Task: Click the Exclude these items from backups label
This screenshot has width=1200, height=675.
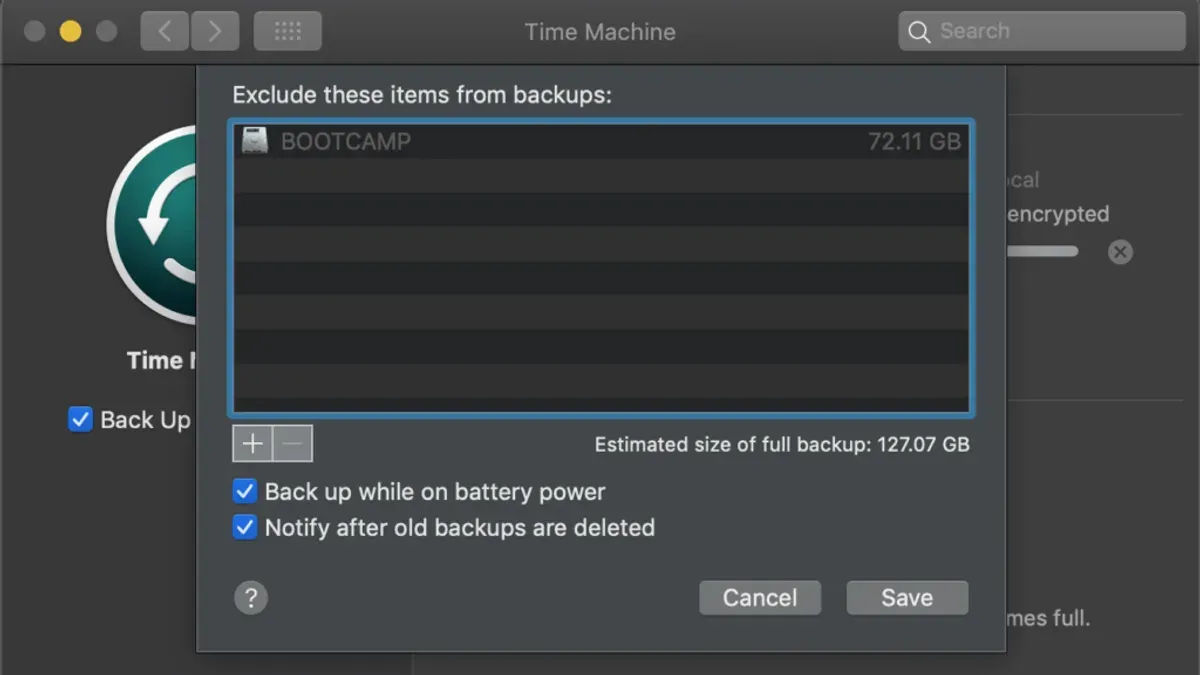Action: click(x=422, y=95)
